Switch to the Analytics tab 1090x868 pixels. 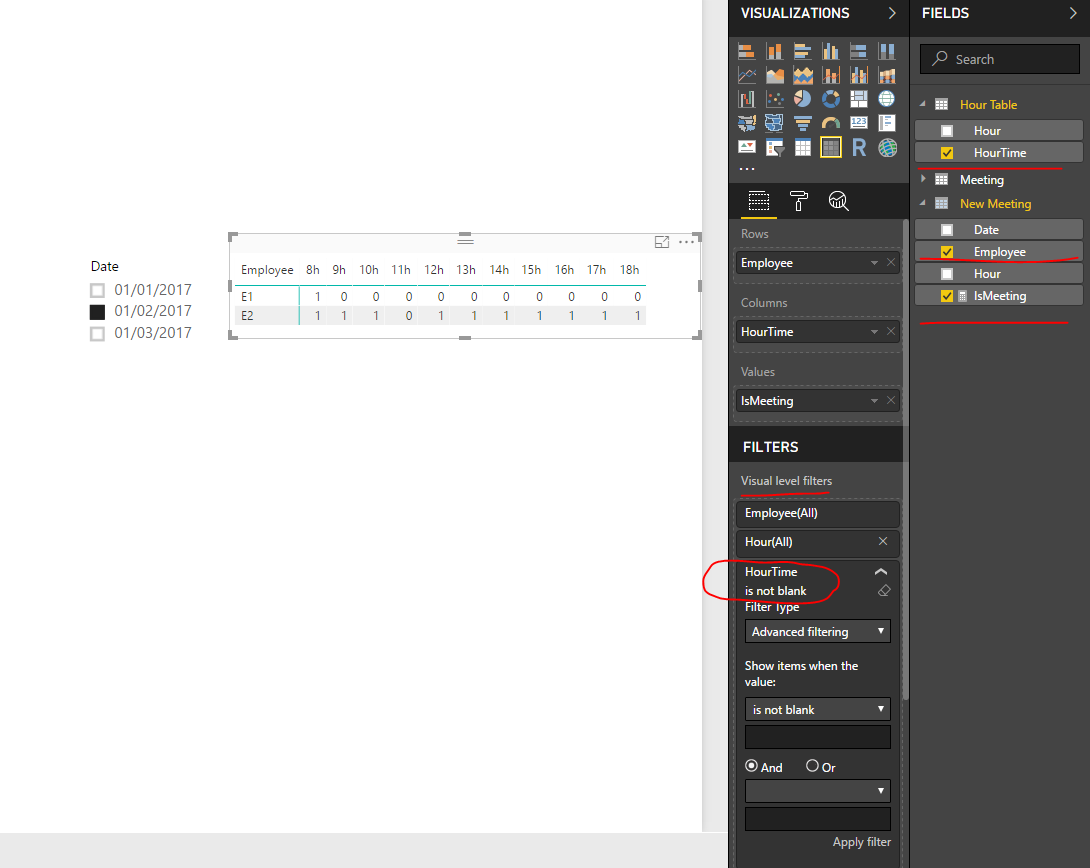[838, 201]
